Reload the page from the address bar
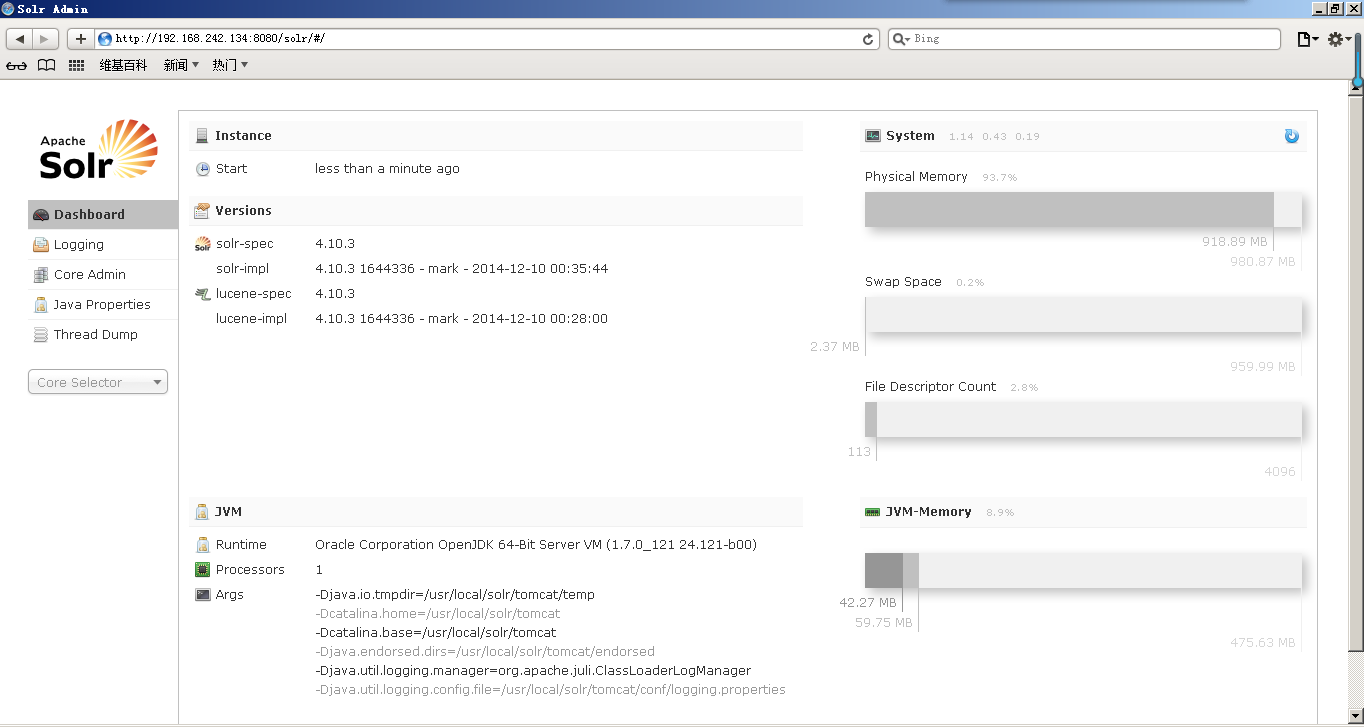This screenshot has height=727, width=1364. [x=868, y=39]
